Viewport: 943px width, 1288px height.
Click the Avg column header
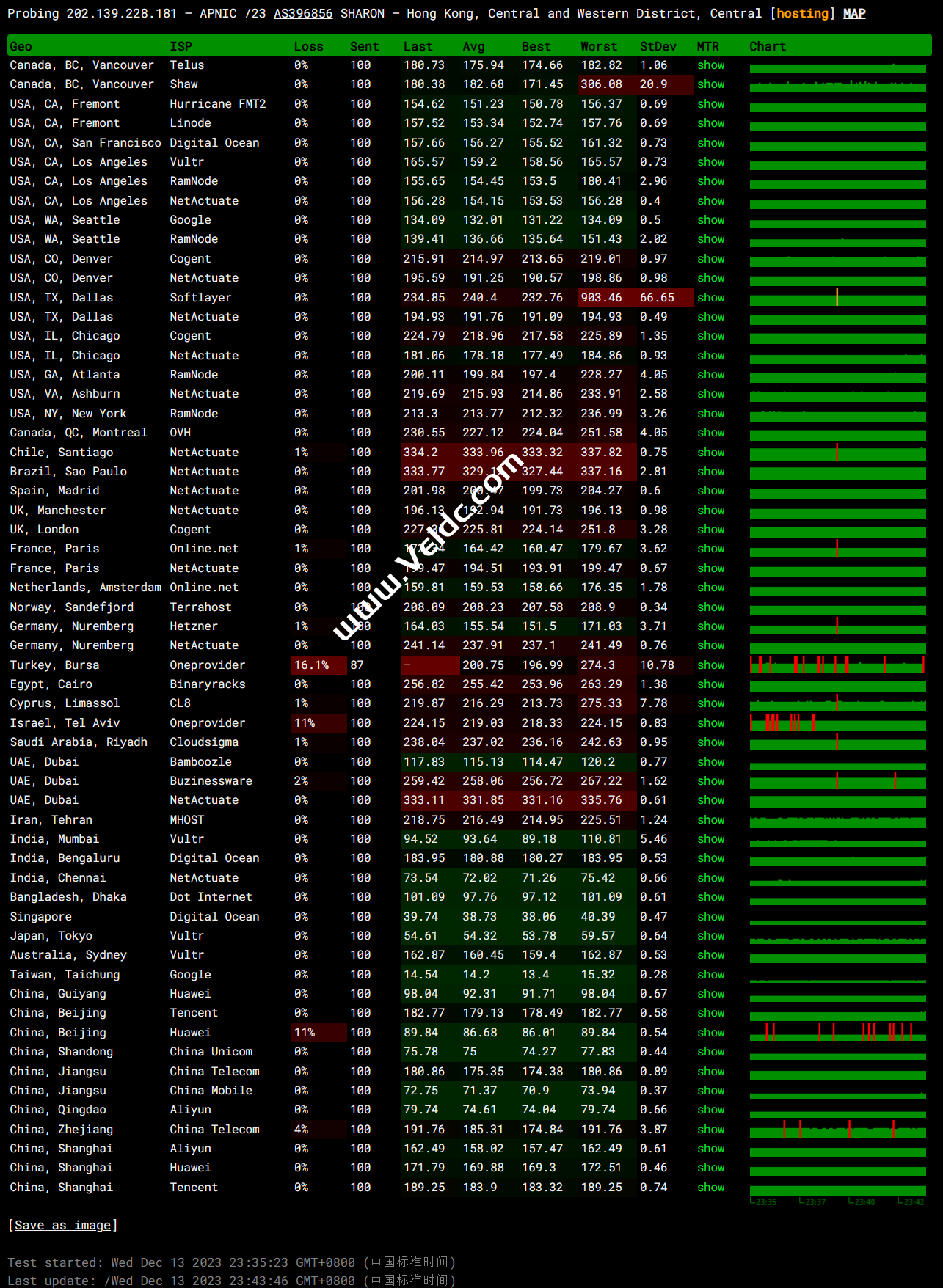[474, 46]
